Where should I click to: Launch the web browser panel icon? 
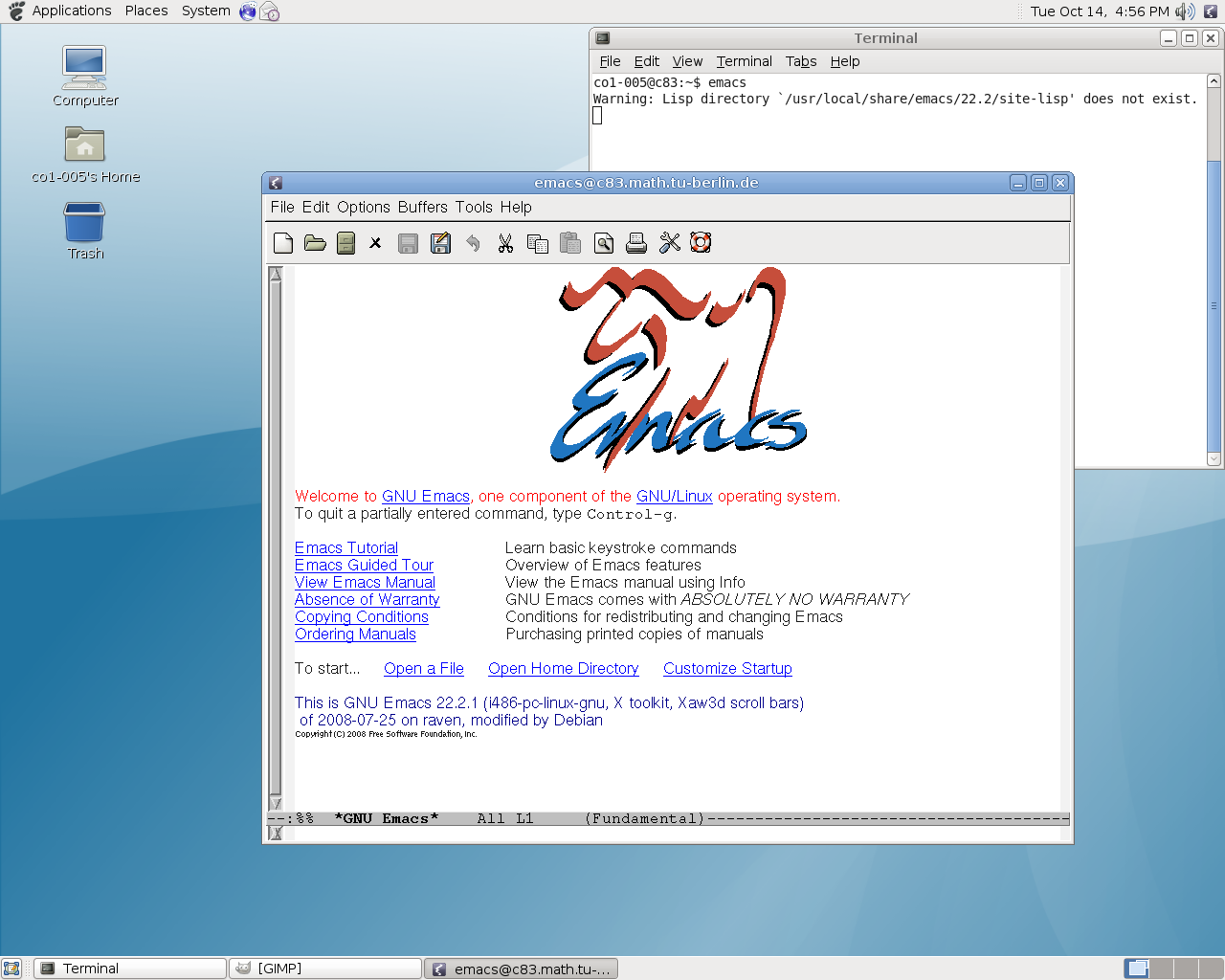(x=248, y=11)
